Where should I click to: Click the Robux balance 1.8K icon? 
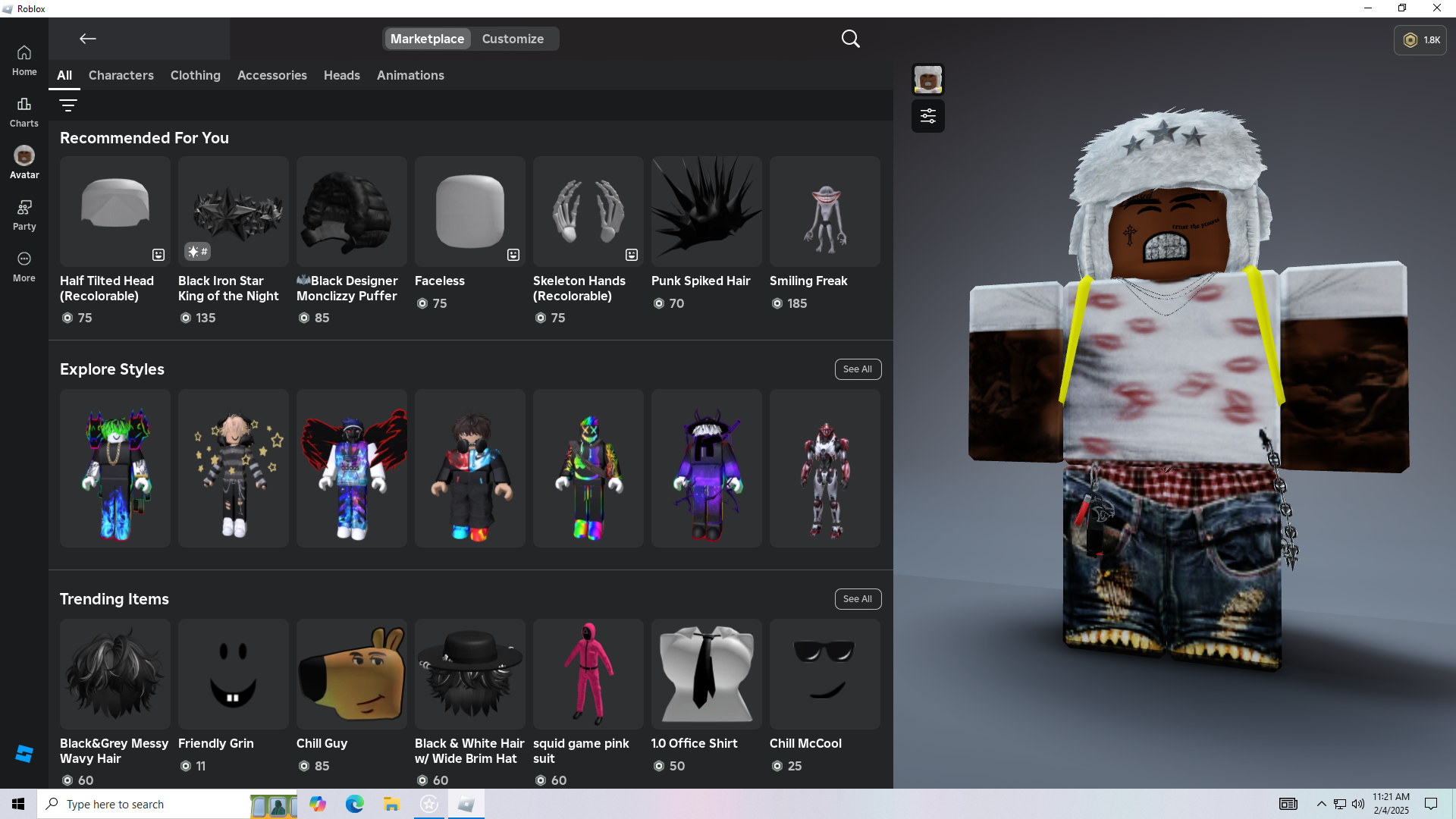(x=1420, y=40)
